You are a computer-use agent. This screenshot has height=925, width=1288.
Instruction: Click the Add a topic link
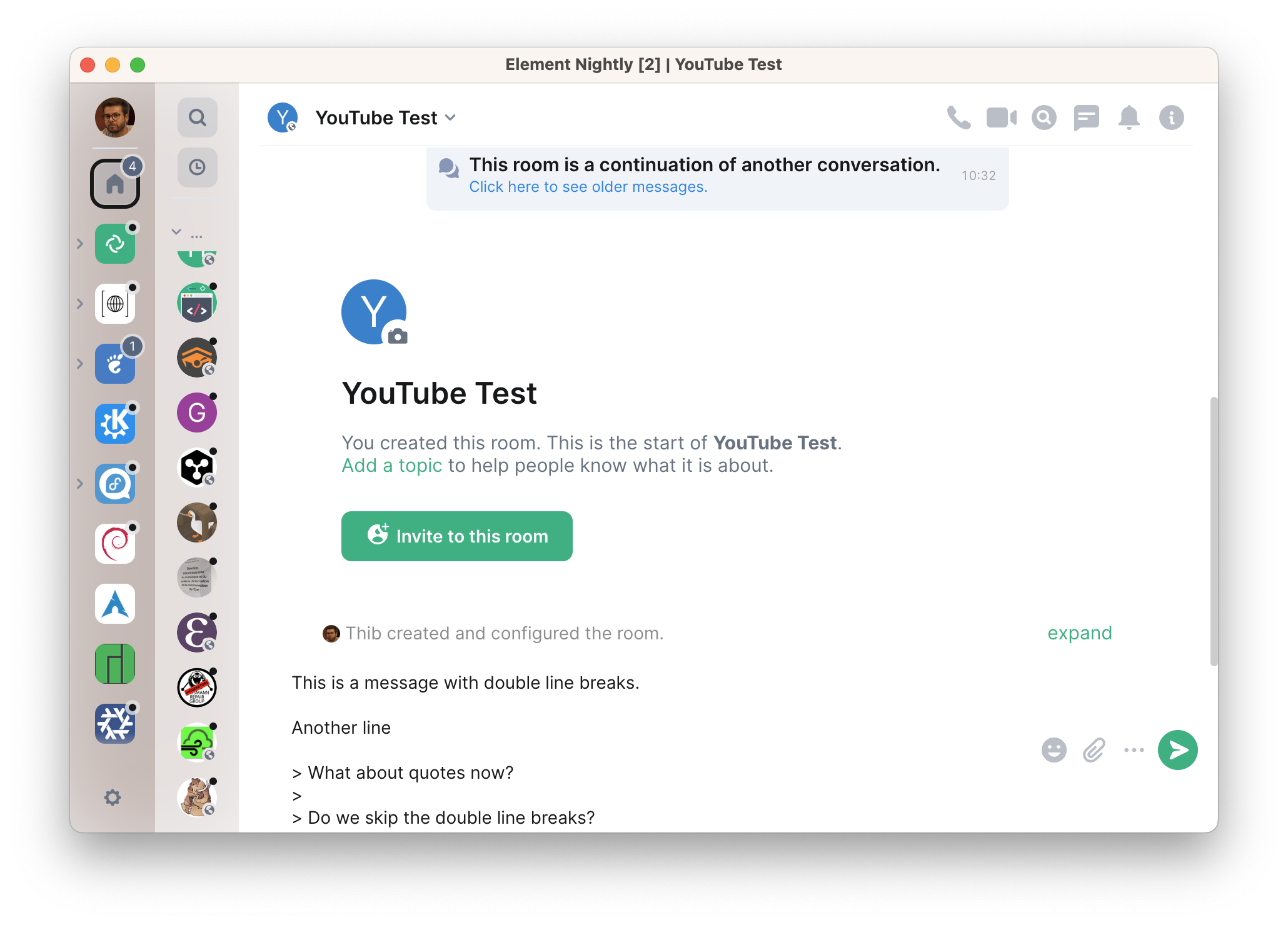(391, 466)
